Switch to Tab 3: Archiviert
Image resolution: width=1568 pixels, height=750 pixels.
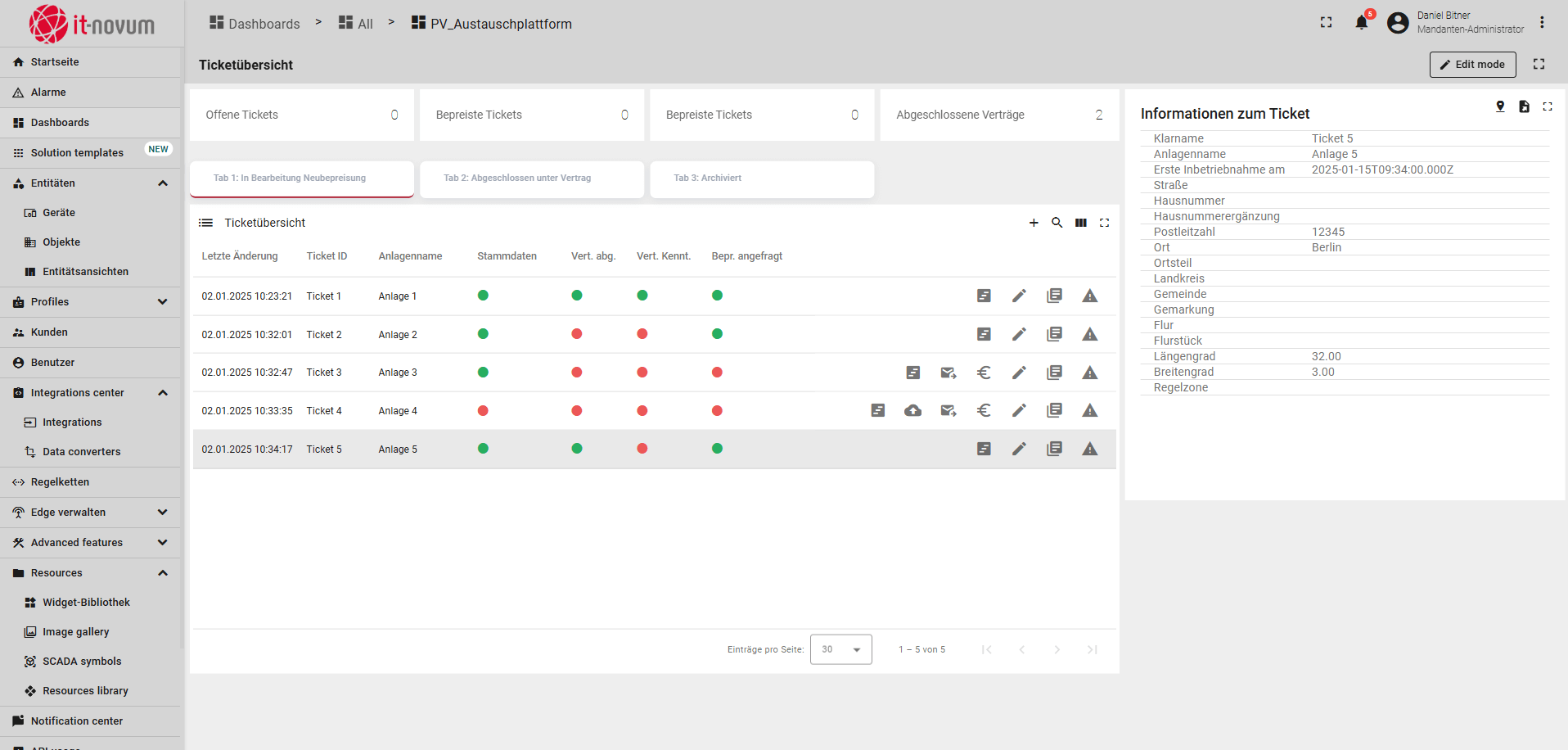coord(761,178)
